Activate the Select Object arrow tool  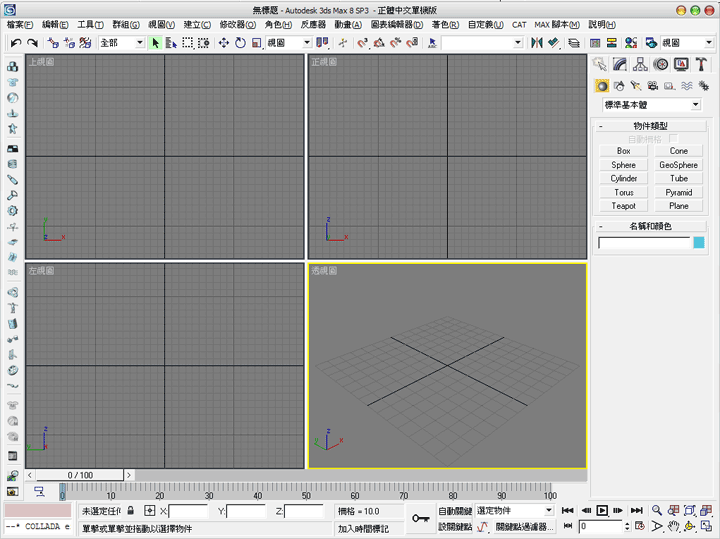click(x=155, y=43)
